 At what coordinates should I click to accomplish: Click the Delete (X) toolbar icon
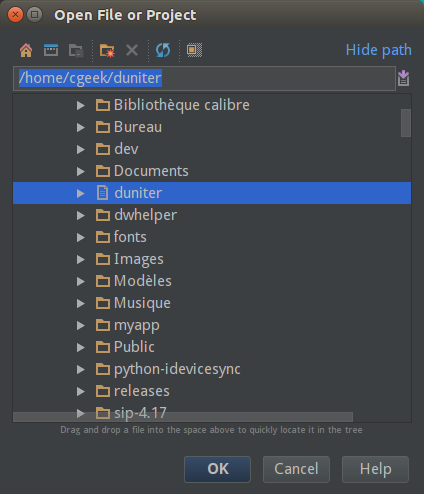click(132, 51)
